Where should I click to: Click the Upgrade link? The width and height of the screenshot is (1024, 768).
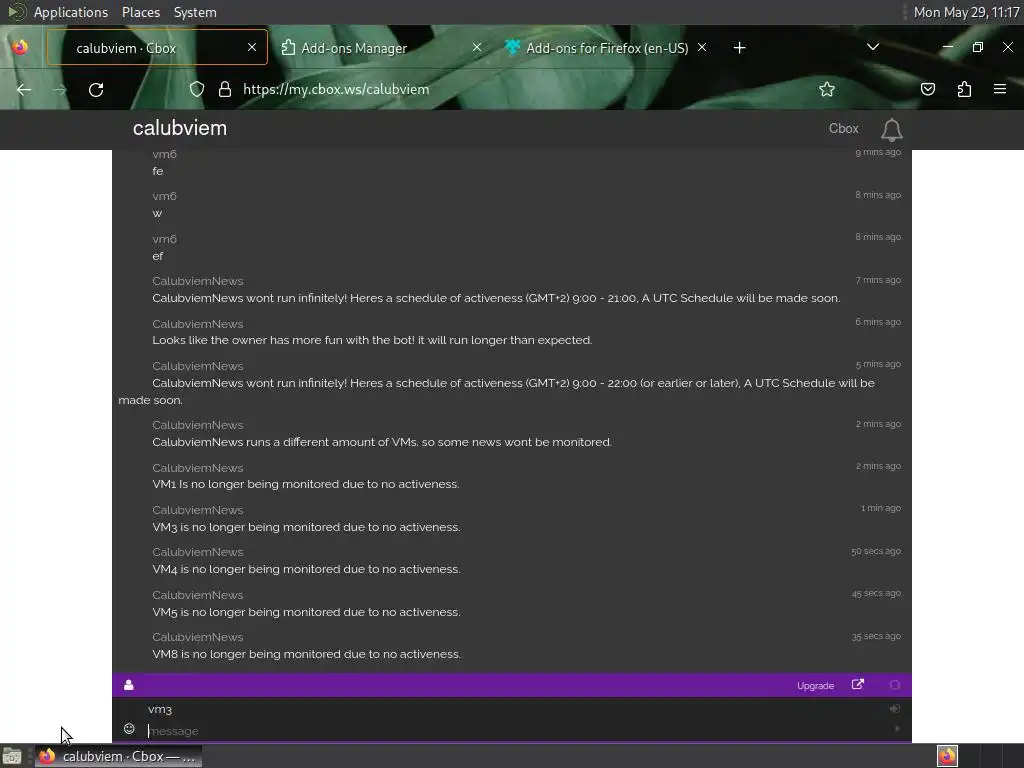click(x=815, y=686)
